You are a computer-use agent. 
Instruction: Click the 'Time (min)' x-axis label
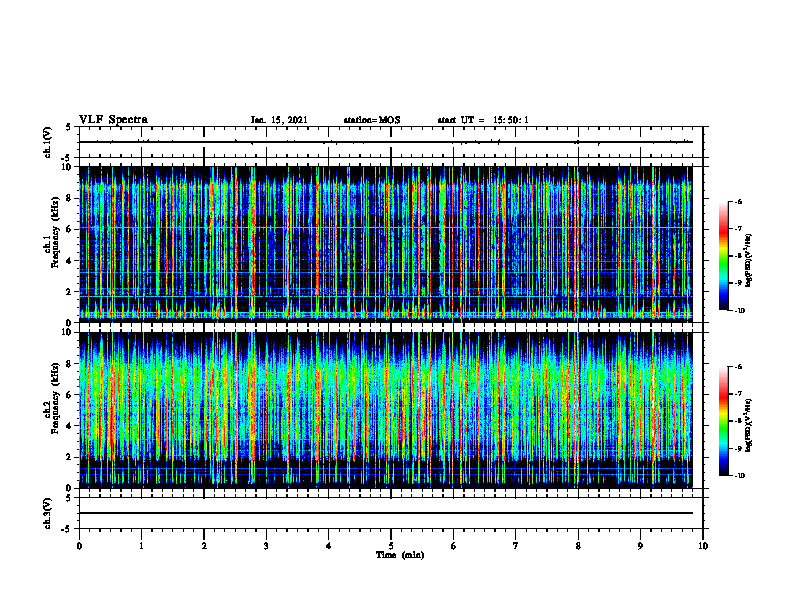(400, 555)
